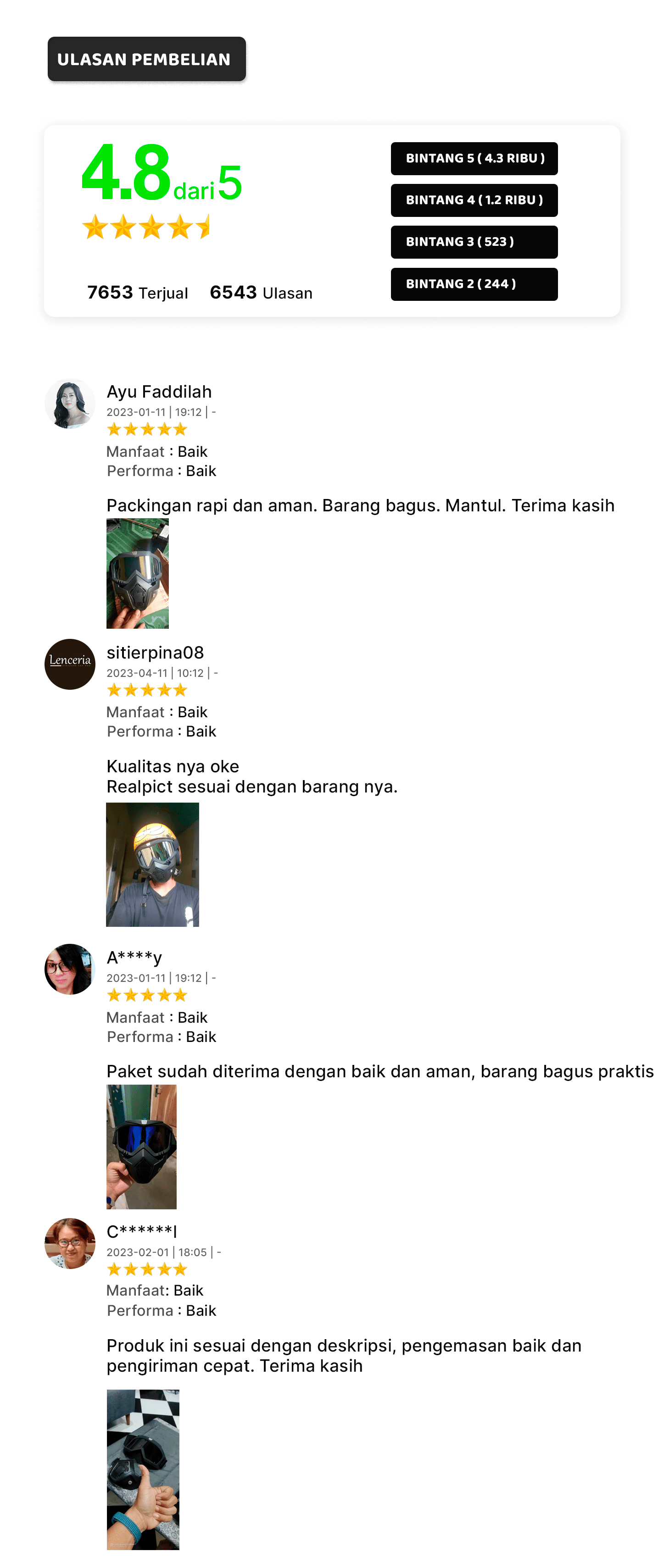This screenshot has width=664, height=1568.
Task: Click C******l's five-star rating
Action: coord(147,1270)
